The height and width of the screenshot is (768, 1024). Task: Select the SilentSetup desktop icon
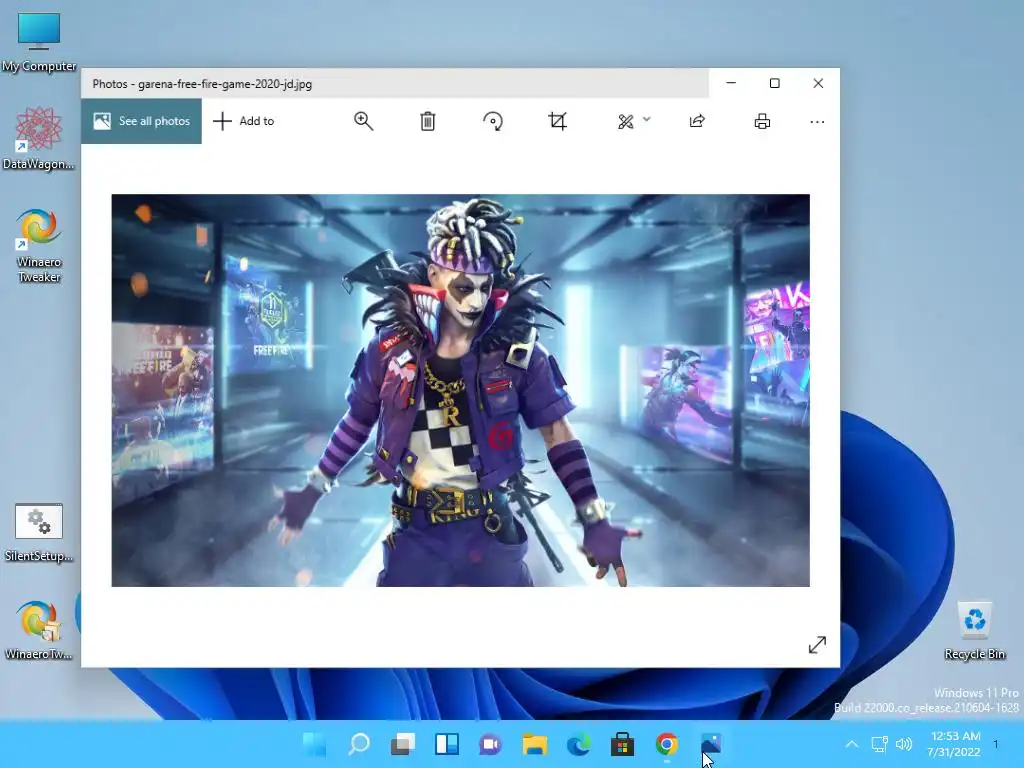pos(39,532)
